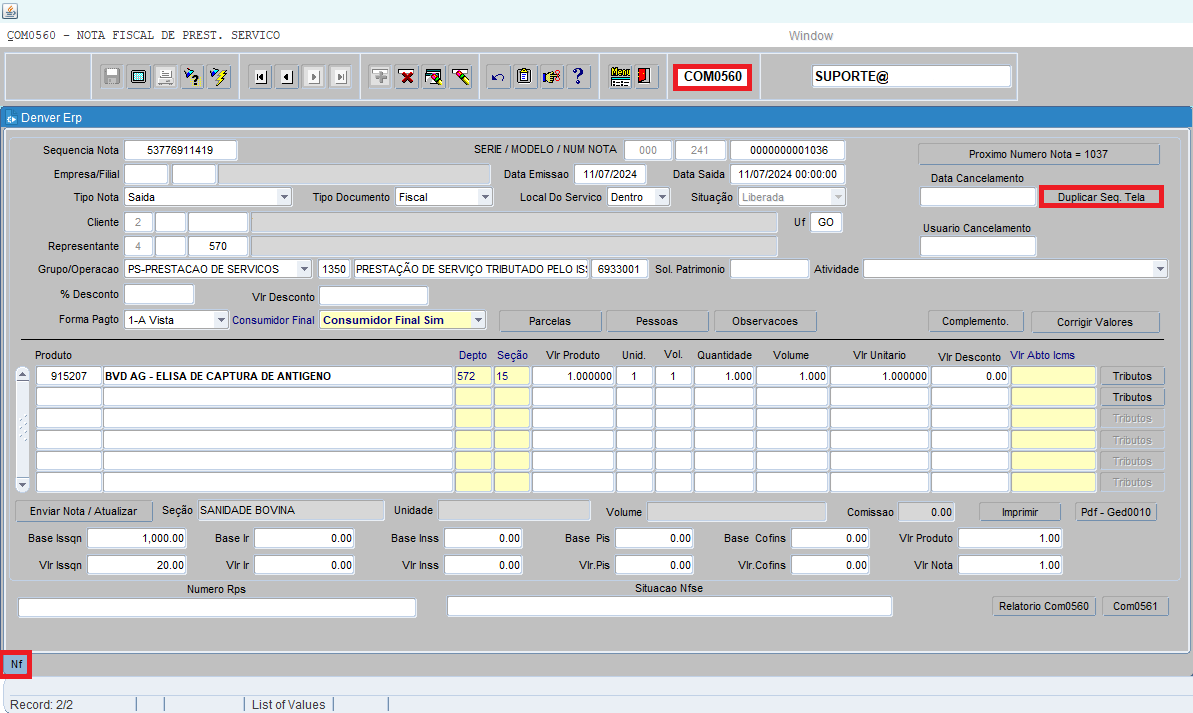
Task: Open the Forma Pagto dropdown
Action: (x=221, y=320)
